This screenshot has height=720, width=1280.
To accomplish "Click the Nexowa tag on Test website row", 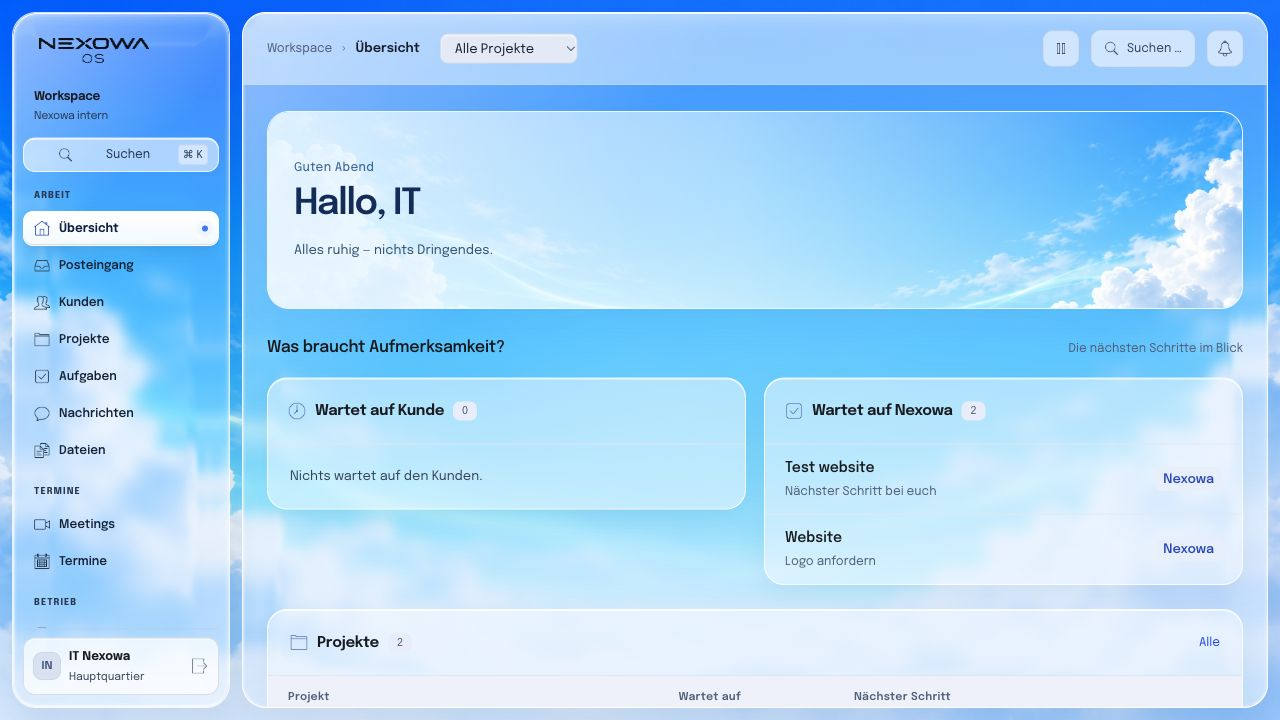I will tap(1188, 479).
